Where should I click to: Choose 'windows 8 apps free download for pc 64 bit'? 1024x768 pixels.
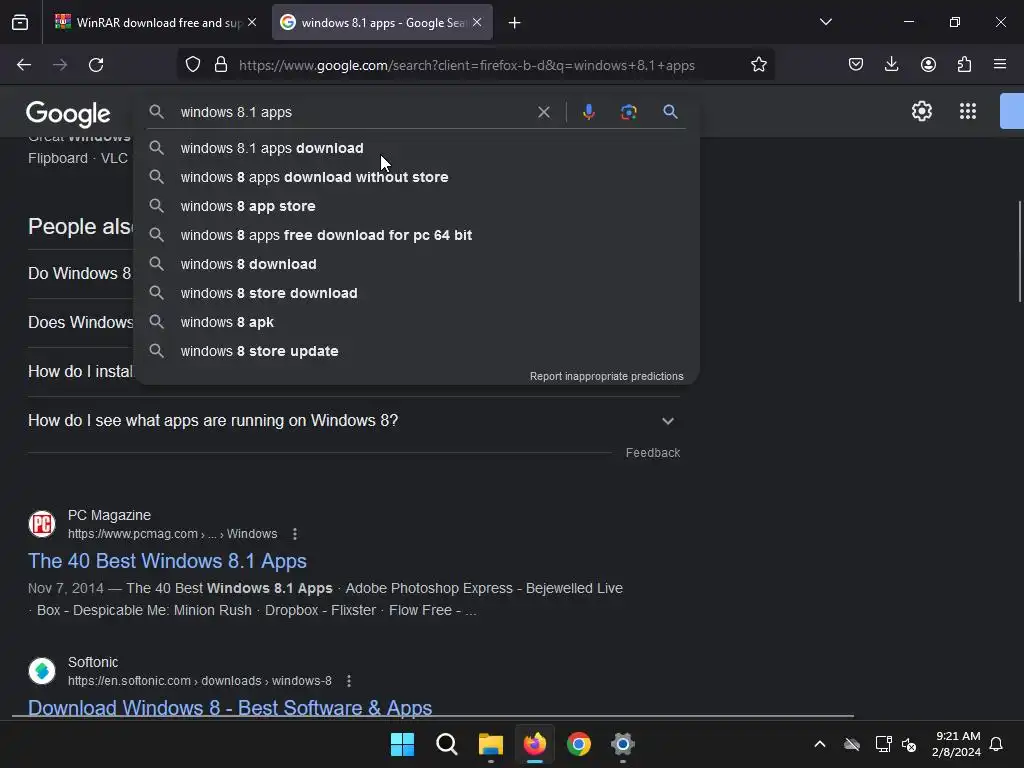point(416,235)
